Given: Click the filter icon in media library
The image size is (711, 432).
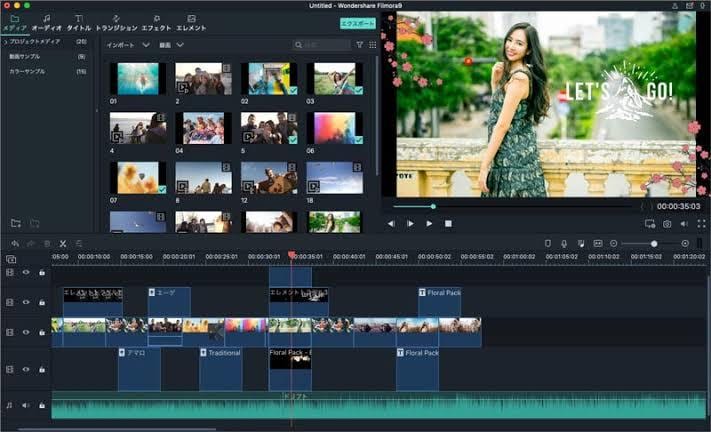Looking at the screenshot, I should click(359, 44).
